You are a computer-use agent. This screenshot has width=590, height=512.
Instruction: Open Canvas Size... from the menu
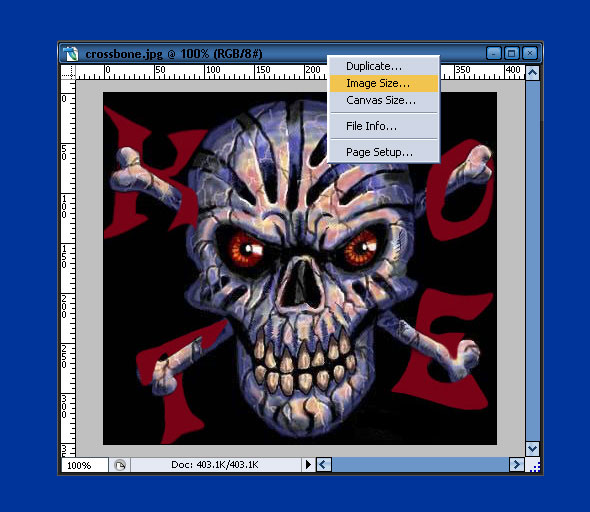[x=384, y=100]
